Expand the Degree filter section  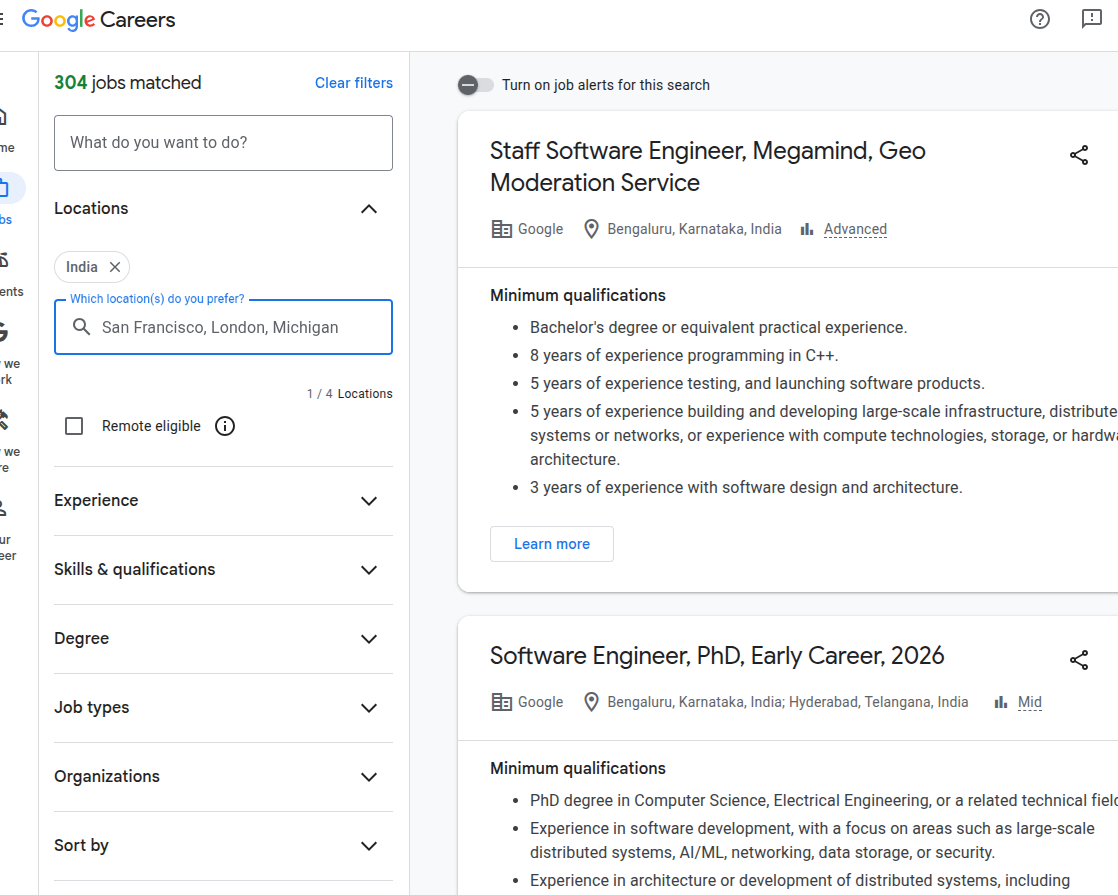[223, 639]
